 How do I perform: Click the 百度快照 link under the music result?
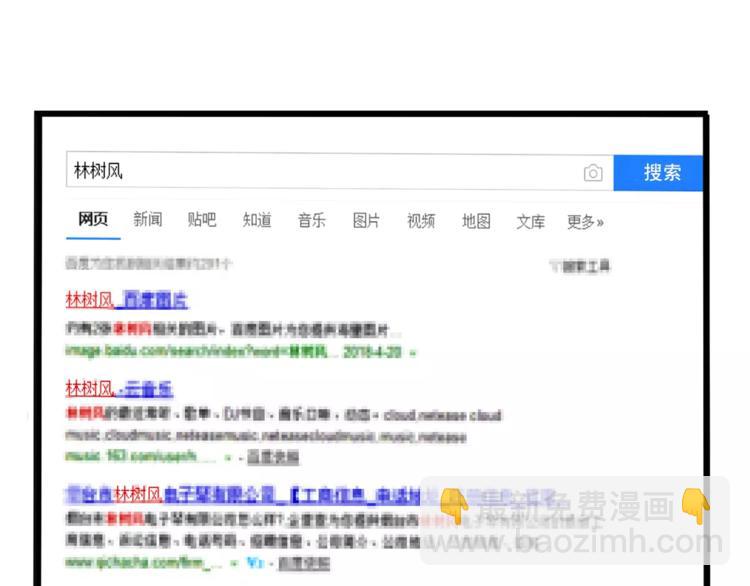click(273, 457)
